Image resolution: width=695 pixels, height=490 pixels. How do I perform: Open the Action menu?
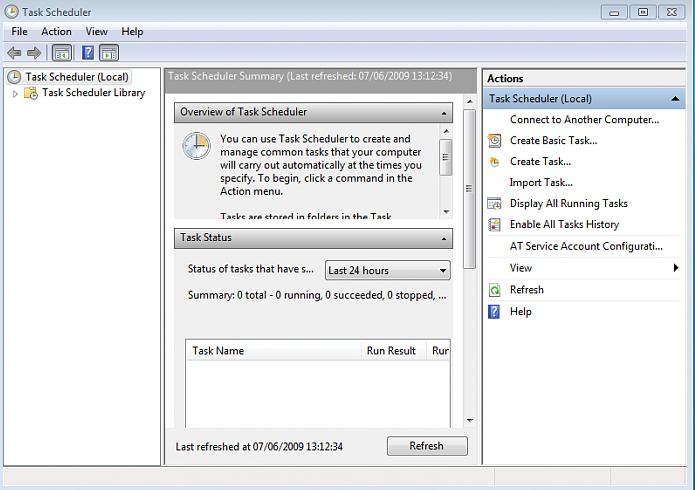[x=56, y=32]
